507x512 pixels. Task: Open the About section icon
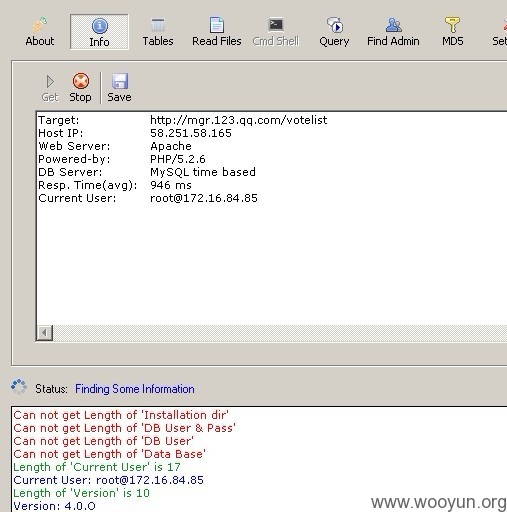(x=40, y=25)
